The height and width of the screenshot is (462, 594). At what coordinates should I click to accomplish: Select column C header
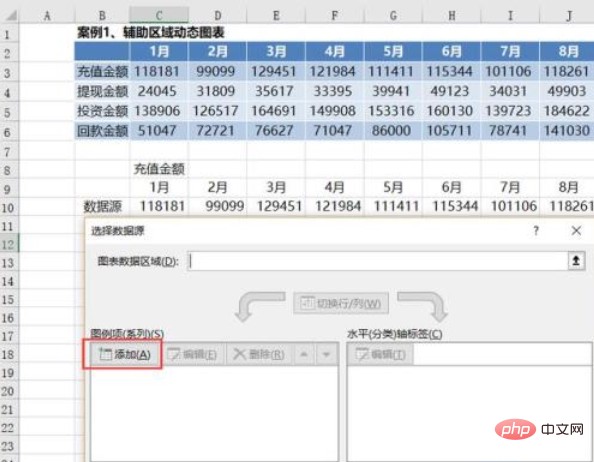(159, 16)
